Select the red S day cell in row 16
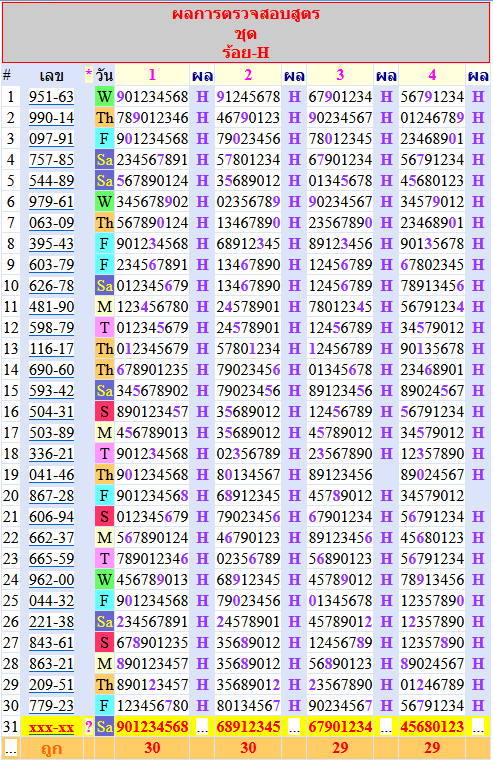The height and width of the screenshot is (763, 493). pos(104,412)
